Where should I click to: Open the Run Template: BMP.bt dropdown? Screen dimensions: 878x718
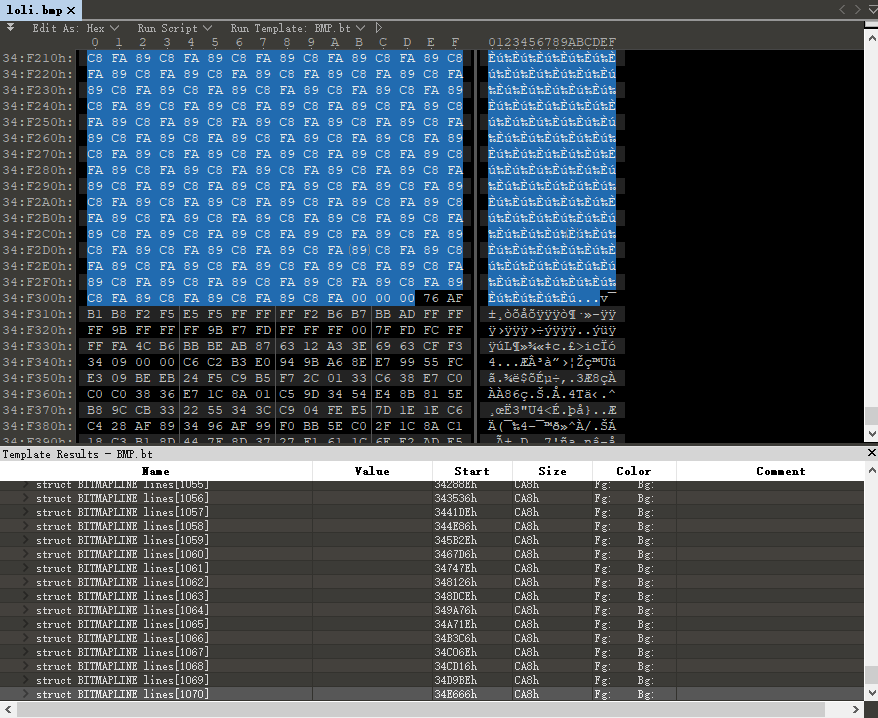(297, 28)
